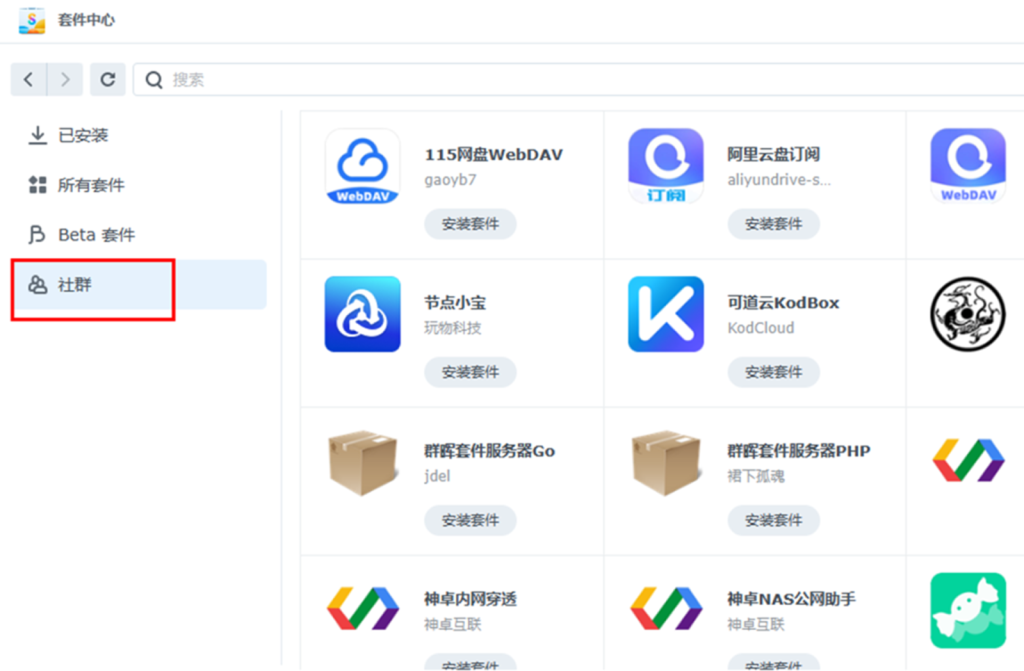Click the 套件中心 window title
This screenshot has height=671, width=1024.
pyautogui.click(x=86, y=20)
